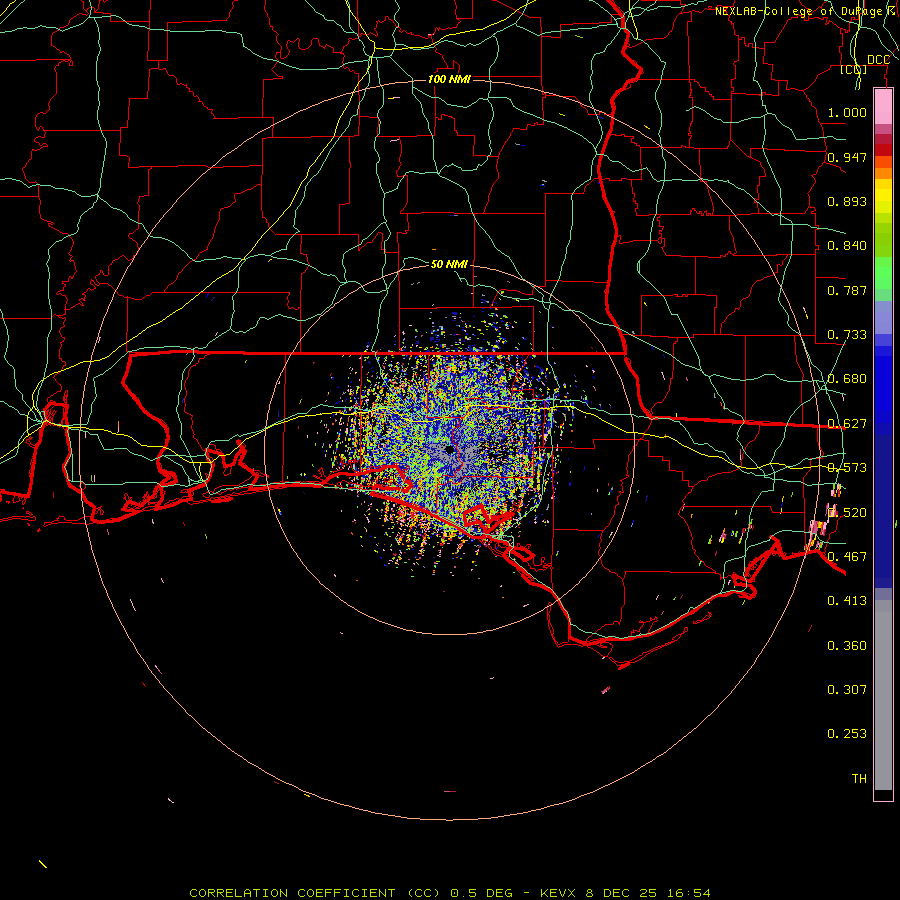This screenshot has height=900, width=900.
Task: Click the 0.733 scale value
Action: coord(847,335)
